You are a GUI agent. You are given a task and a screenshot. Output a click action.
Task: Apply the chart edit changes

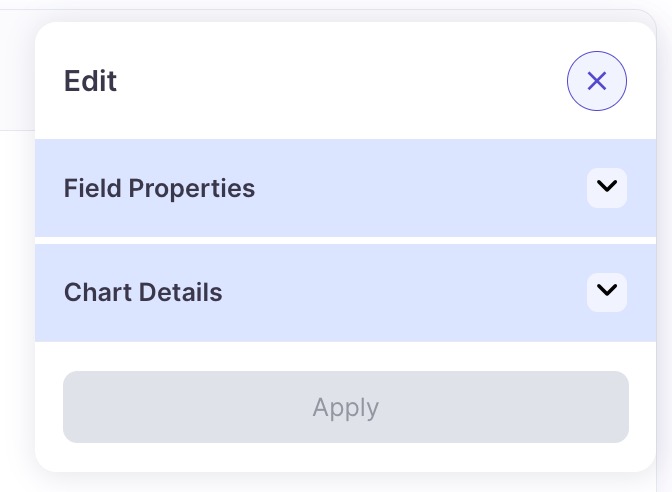[x=345, y=407]
